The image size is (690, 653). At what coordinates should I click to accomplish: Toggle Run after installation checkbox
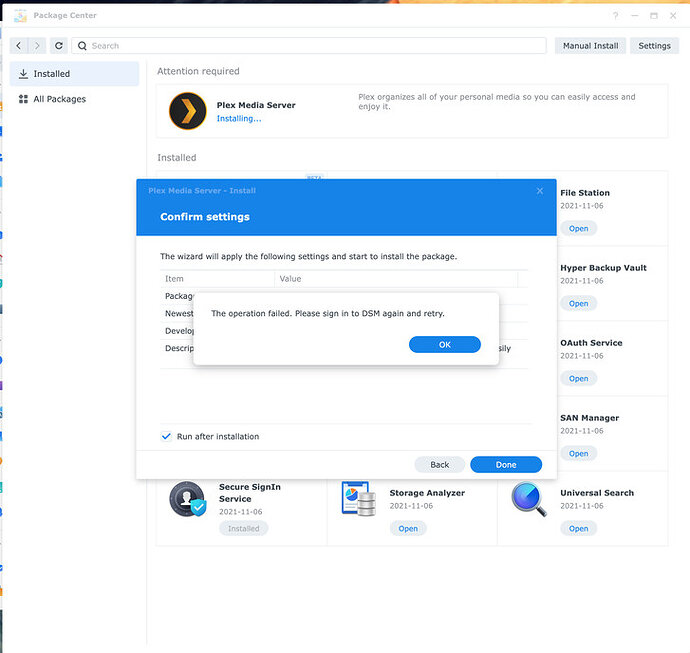(166, 437)
